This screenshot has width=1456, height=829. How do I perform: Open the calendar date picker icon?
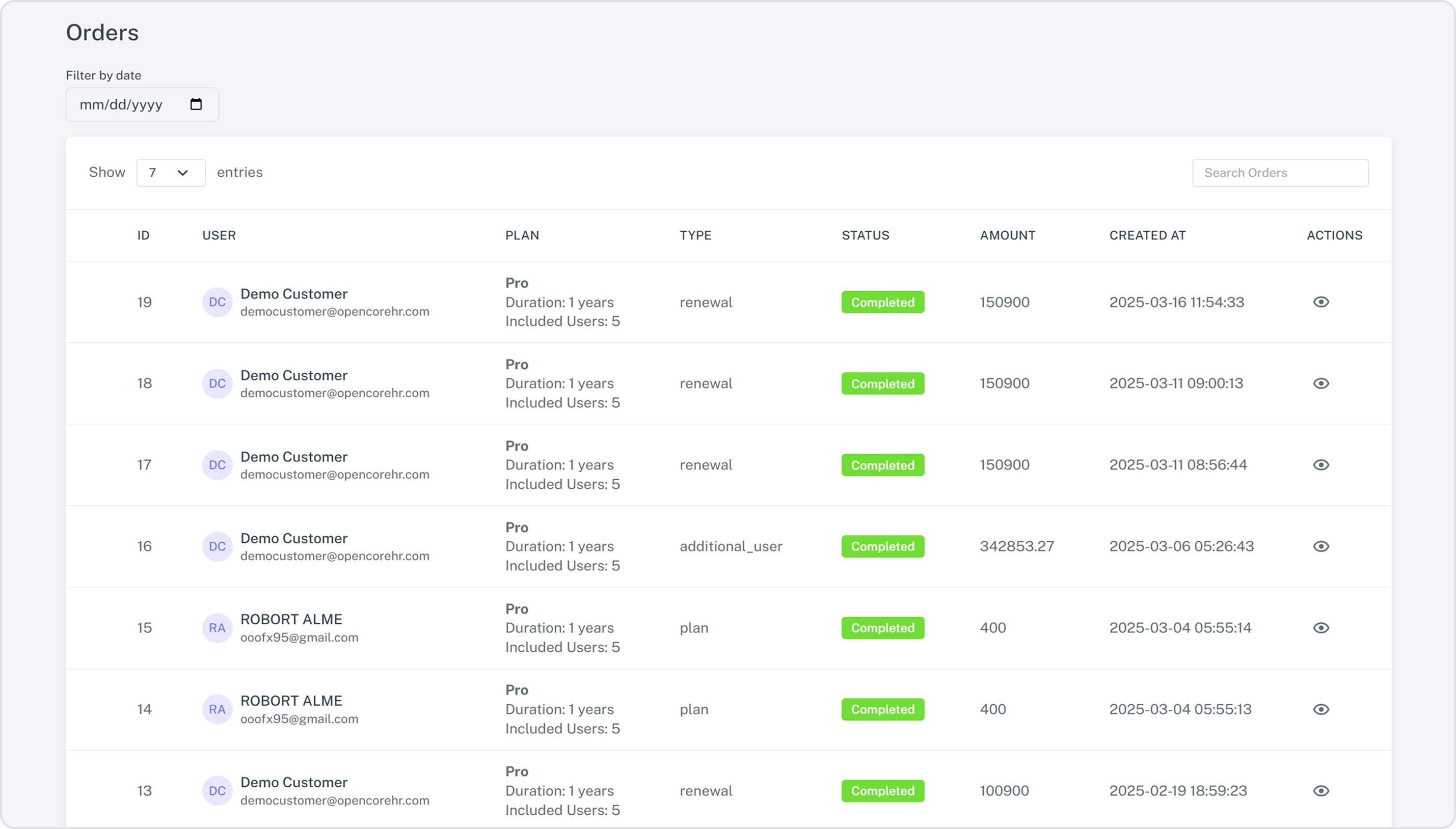click(196, 104)
